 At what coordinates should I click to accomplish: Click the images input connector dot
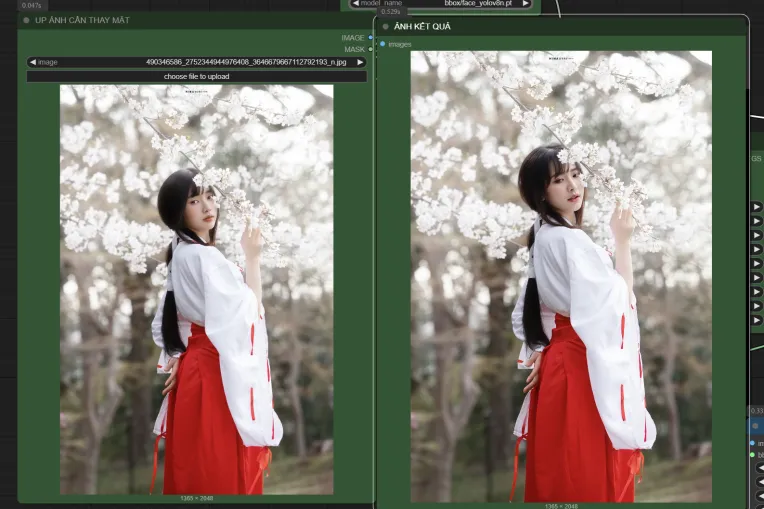point(382,44)
